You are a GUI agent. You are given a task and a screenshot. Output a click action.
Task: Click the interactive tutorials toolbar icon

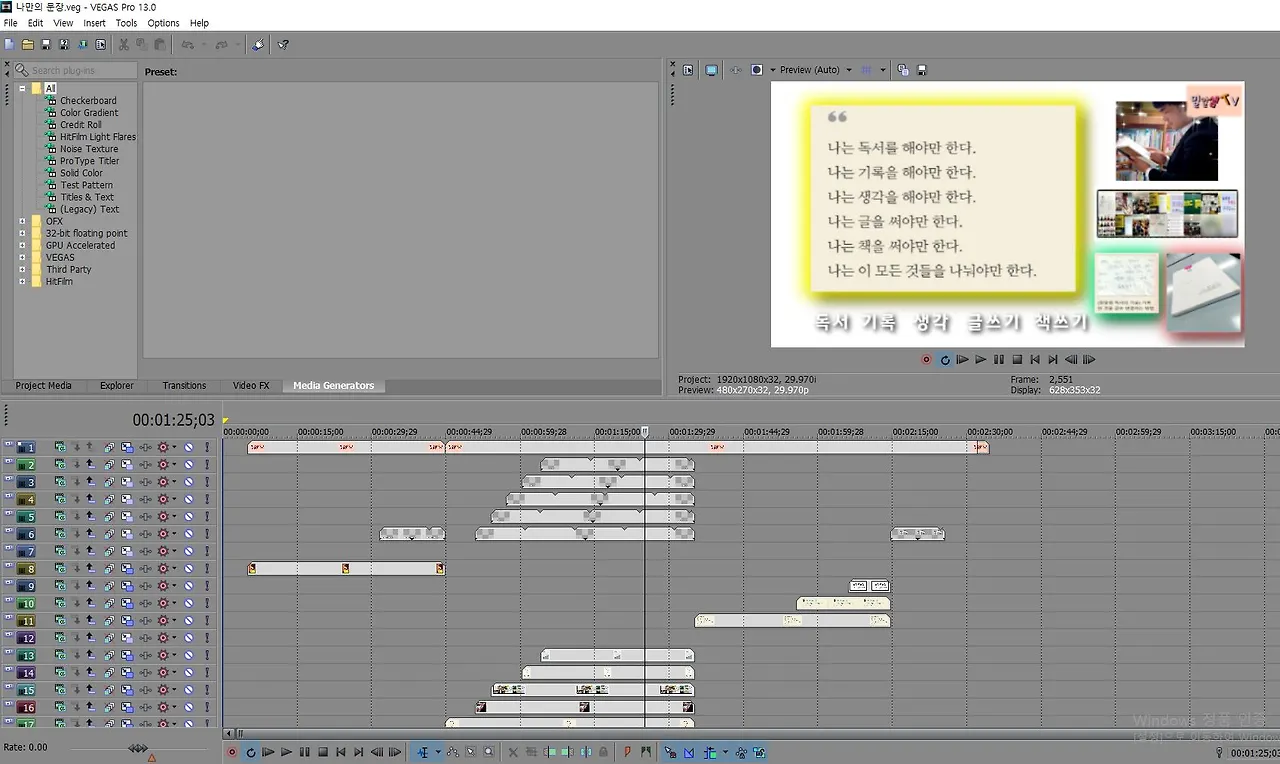(x=258, y=45)
